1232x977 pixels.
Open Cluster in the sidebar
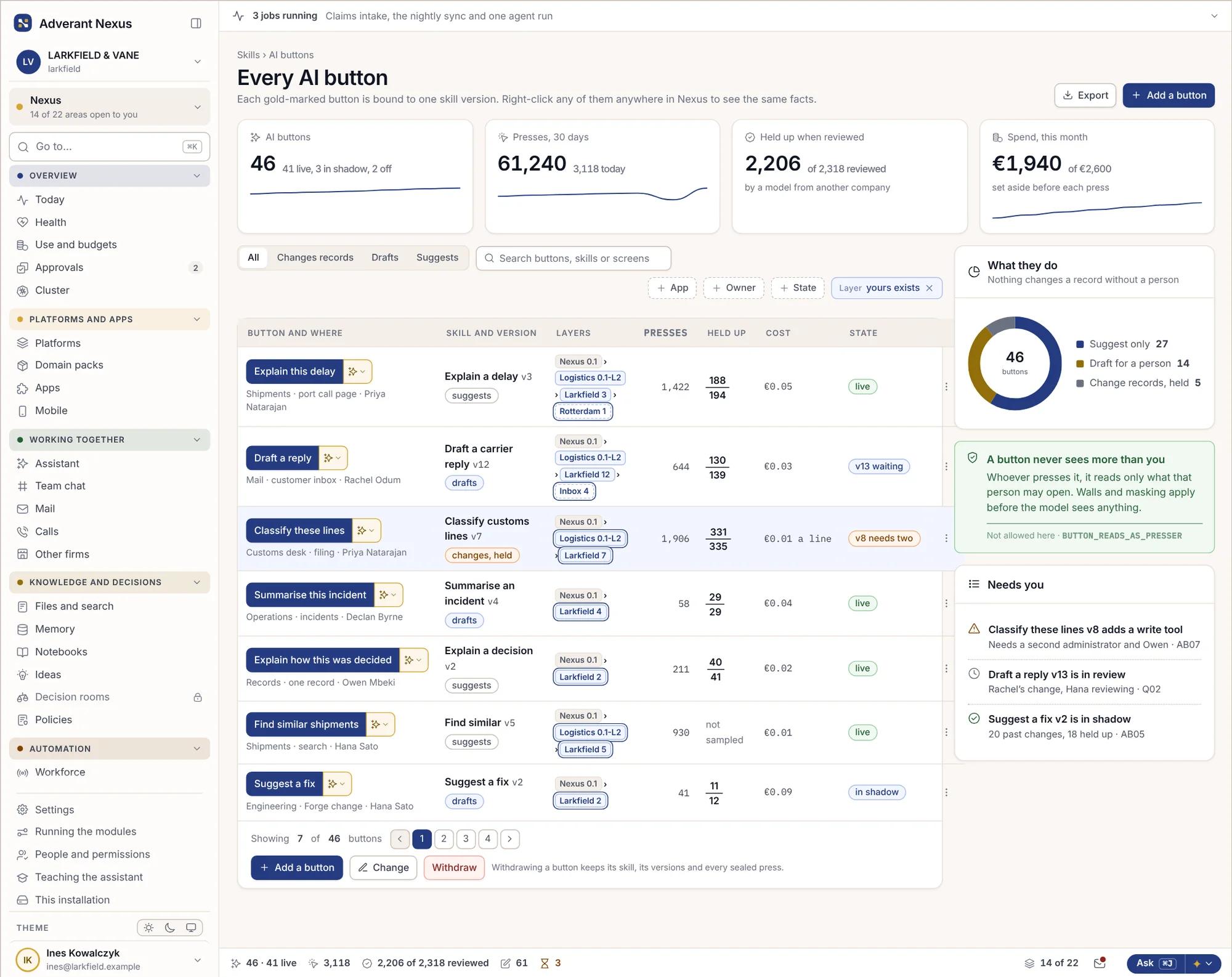click(110, 290)
